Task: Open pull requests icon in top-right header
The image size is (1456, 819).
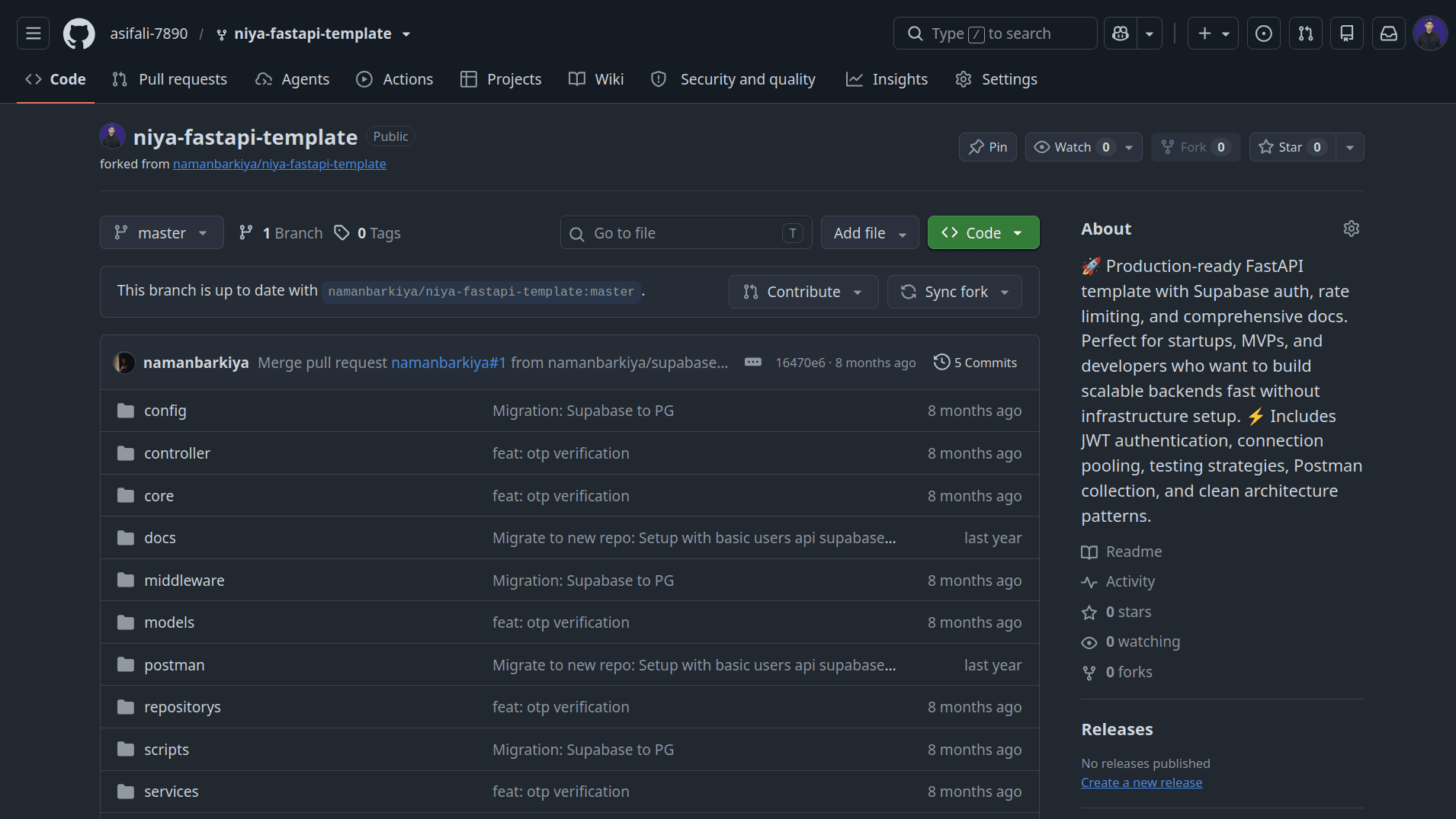Action: pos(1306,34)
